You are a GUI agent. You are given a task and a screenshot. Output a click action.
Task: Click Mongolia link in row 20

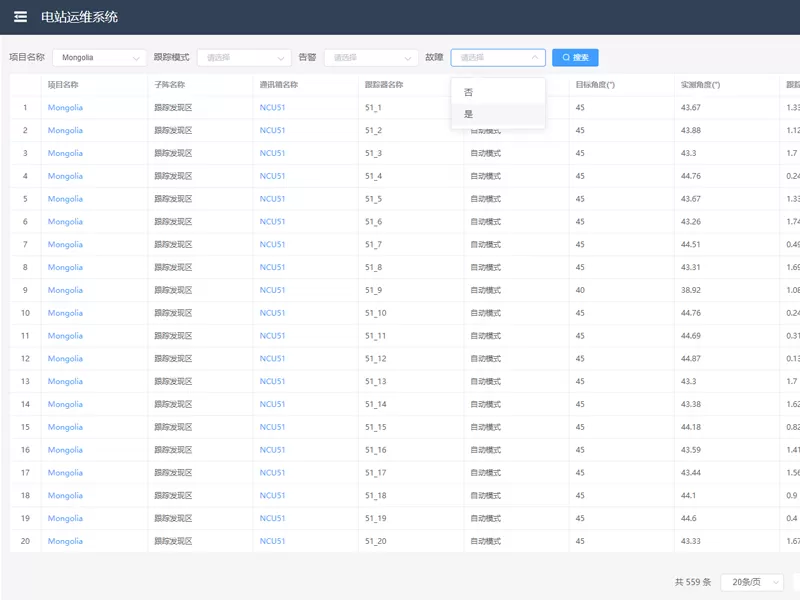[65, 541]
